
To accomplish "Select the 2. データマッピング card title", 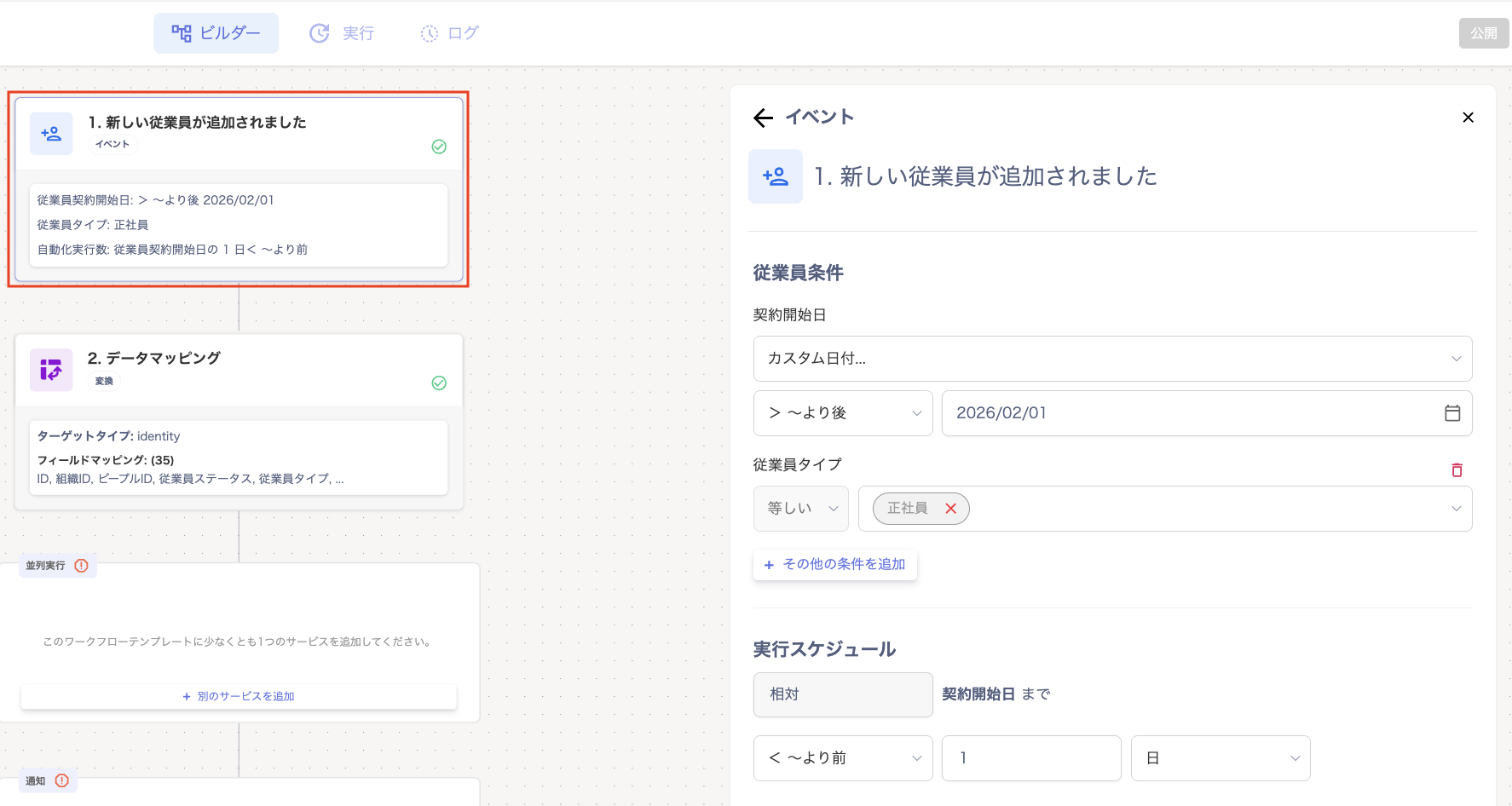I will point(154,358).
